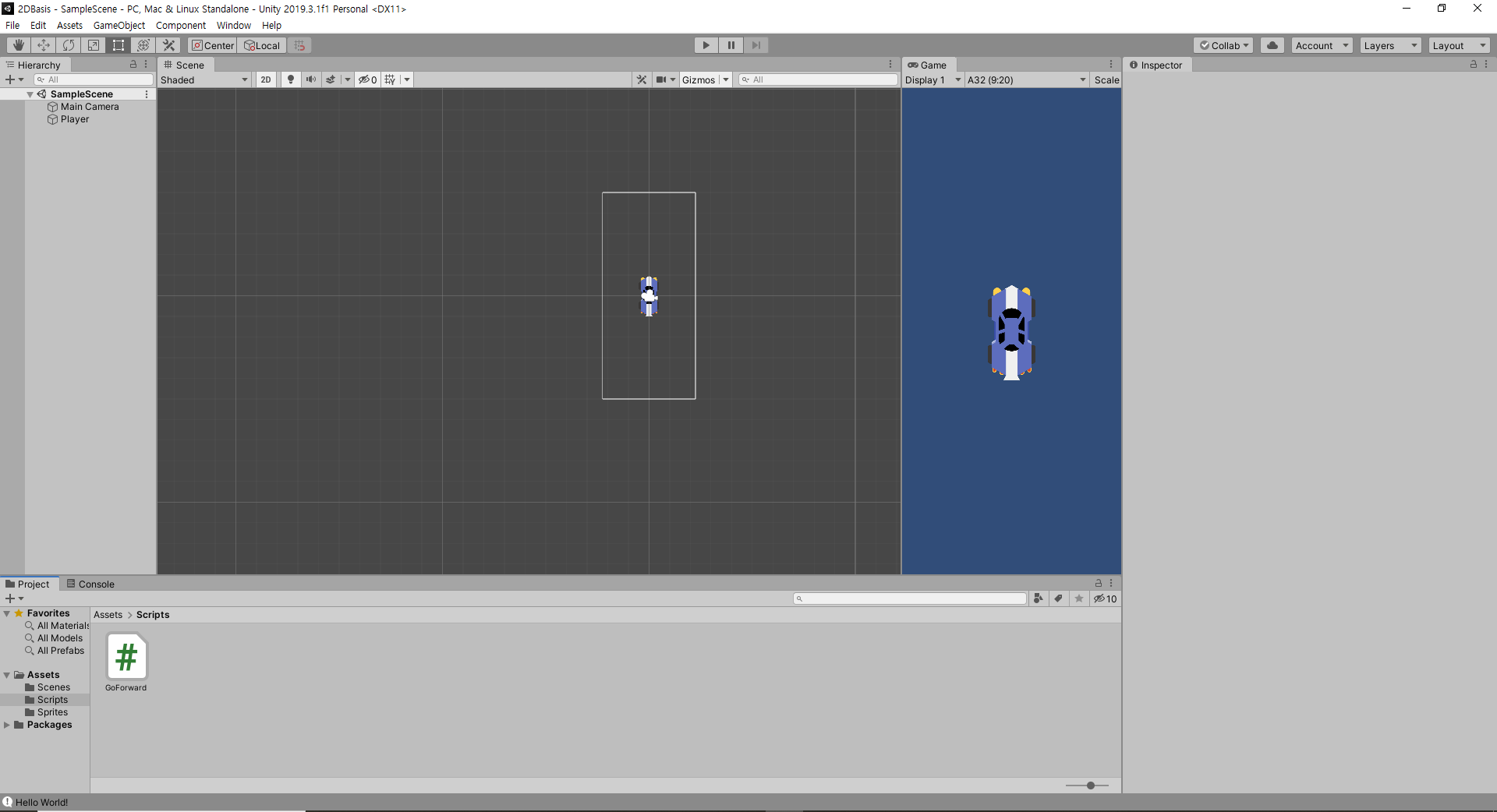Open the Window menu
The height and width of the screenshot is (812, 1497).
tap(234, 25)
